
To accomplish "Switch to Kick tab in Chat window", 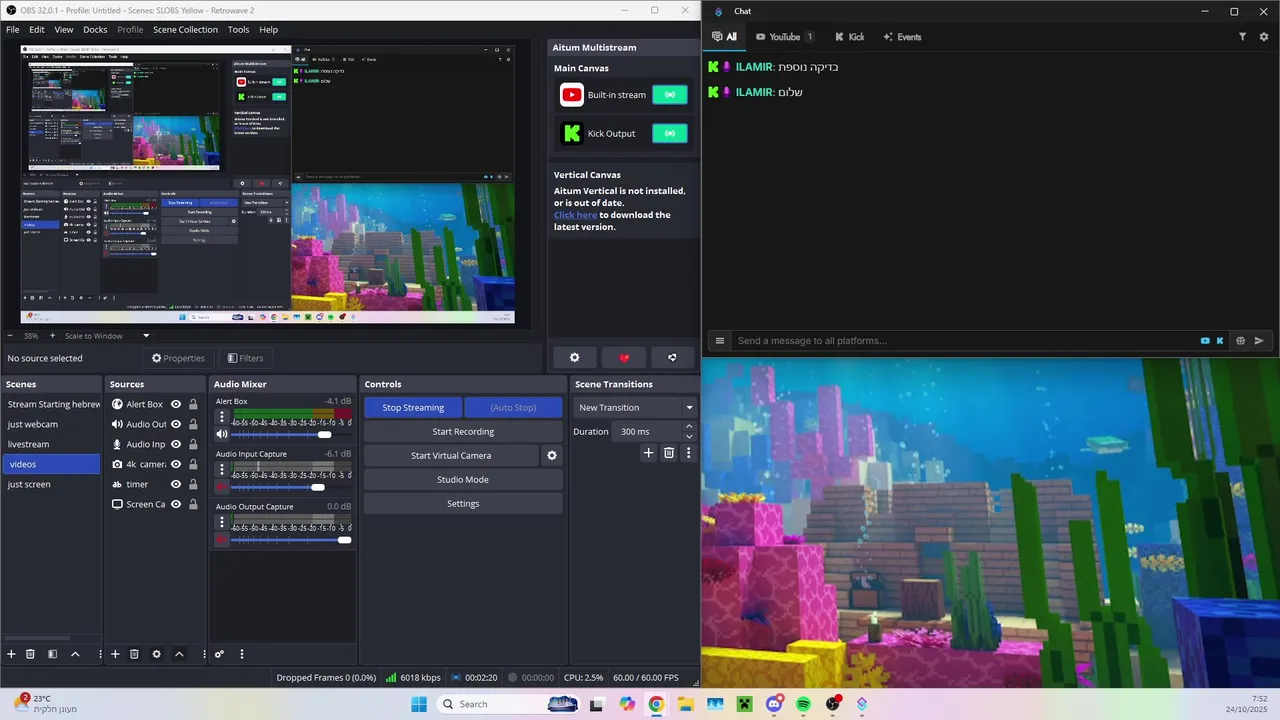I will click(x=850, y=37).
